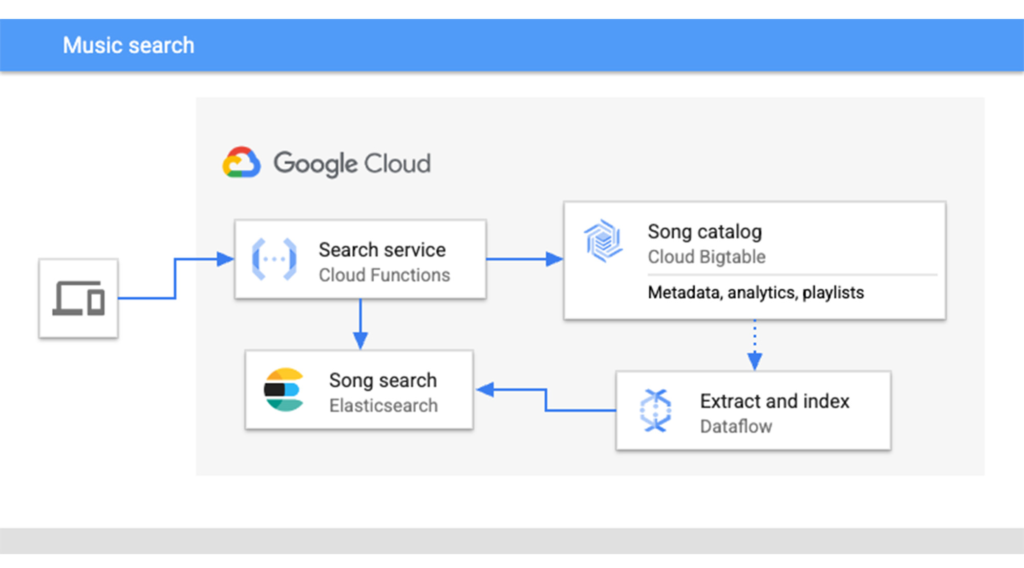Click the client devices icon

pos(79,298)
